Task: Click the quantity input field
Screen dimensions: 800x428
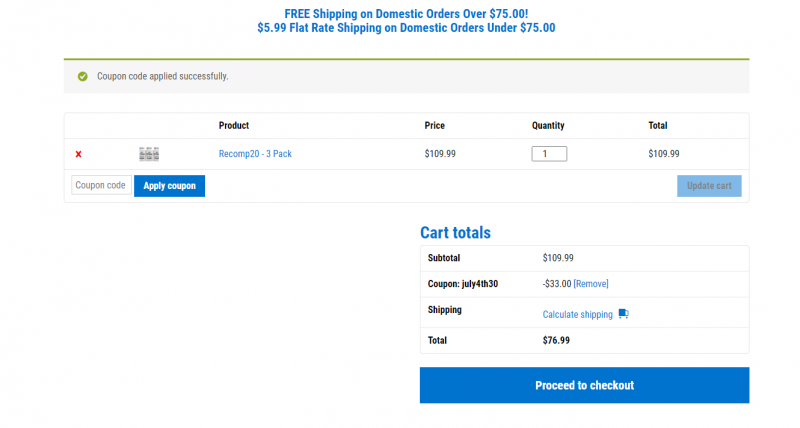Action: (x=549, y=154)
